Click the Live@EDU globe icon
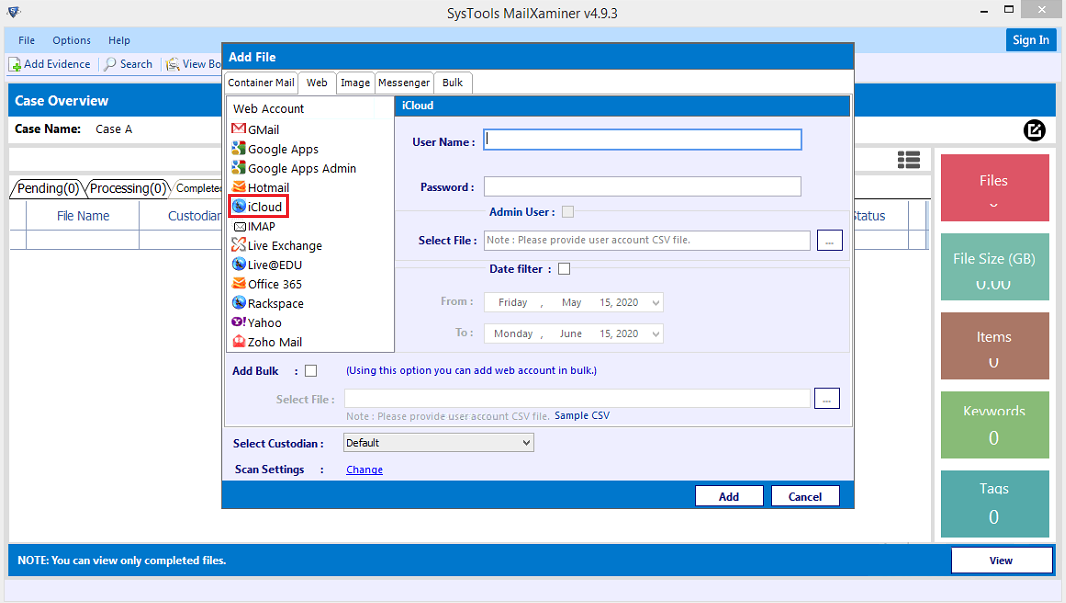The image size is (1066, 603). [x=238, y=264]
